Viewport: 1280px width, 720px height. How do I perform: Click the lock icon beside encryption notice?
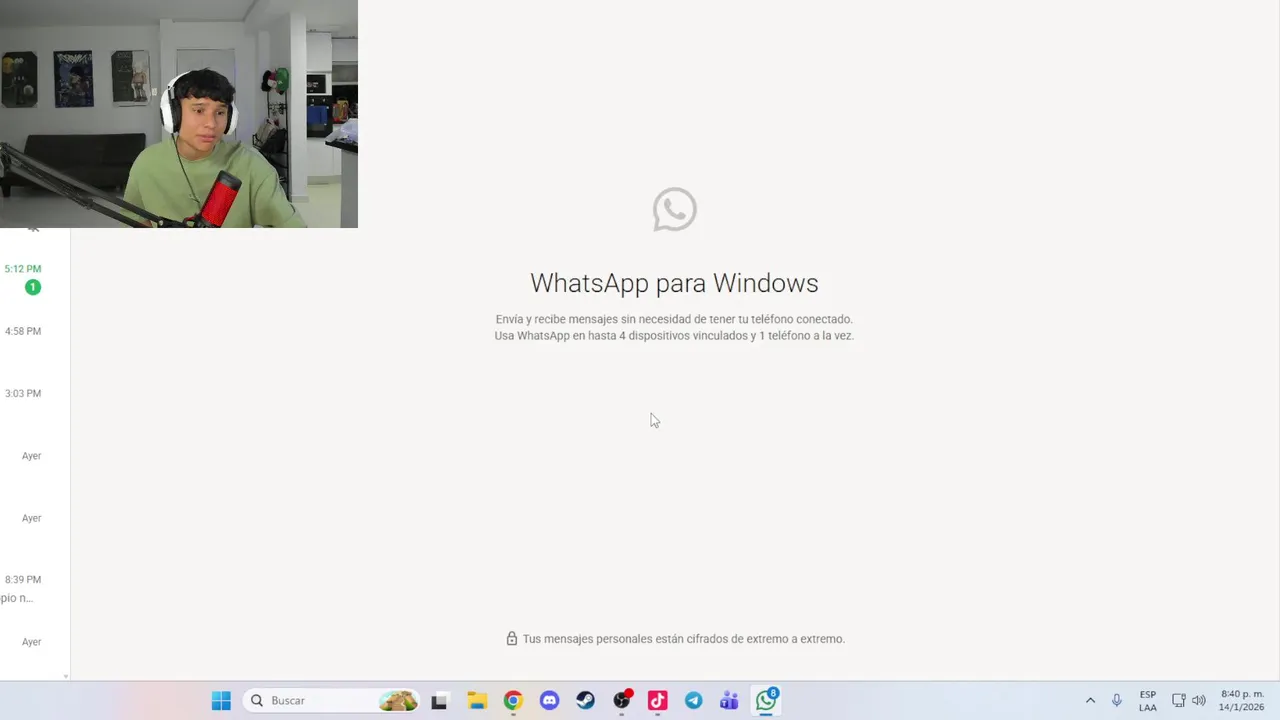pos(512,638)
